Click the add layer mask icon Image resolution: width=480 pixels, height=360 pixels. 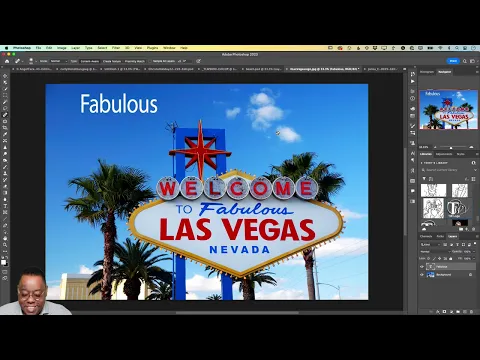[444, 312]
